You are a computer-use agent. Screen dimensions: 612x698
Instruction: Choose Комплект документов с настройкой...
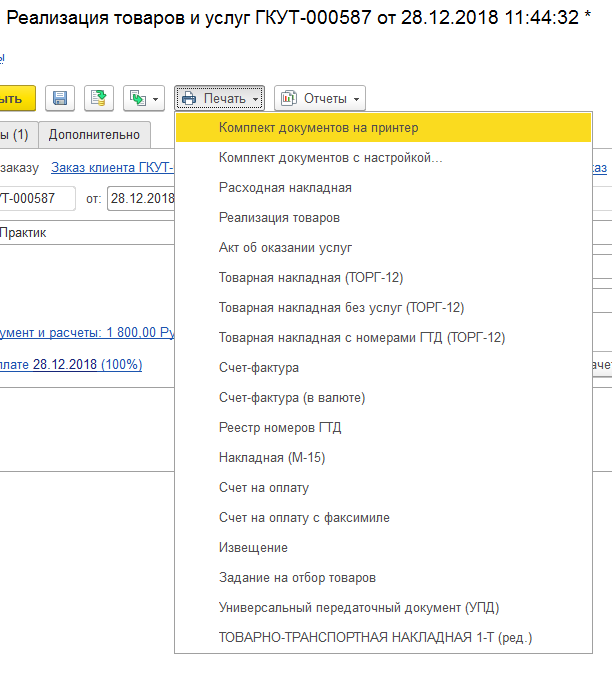pos(383,158)
